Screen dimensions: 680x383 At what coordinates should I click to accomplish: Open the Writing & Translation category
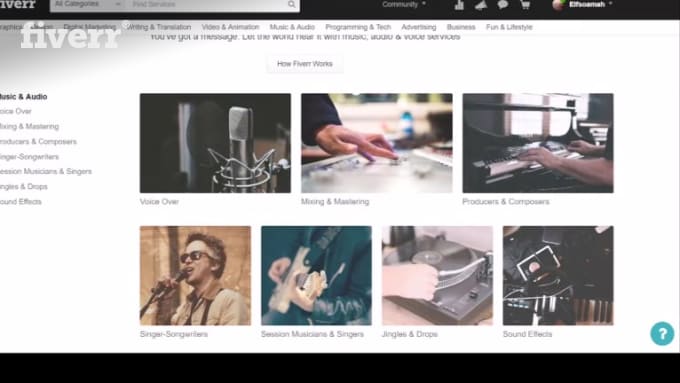pyautogui.click(x=159, y=27)
